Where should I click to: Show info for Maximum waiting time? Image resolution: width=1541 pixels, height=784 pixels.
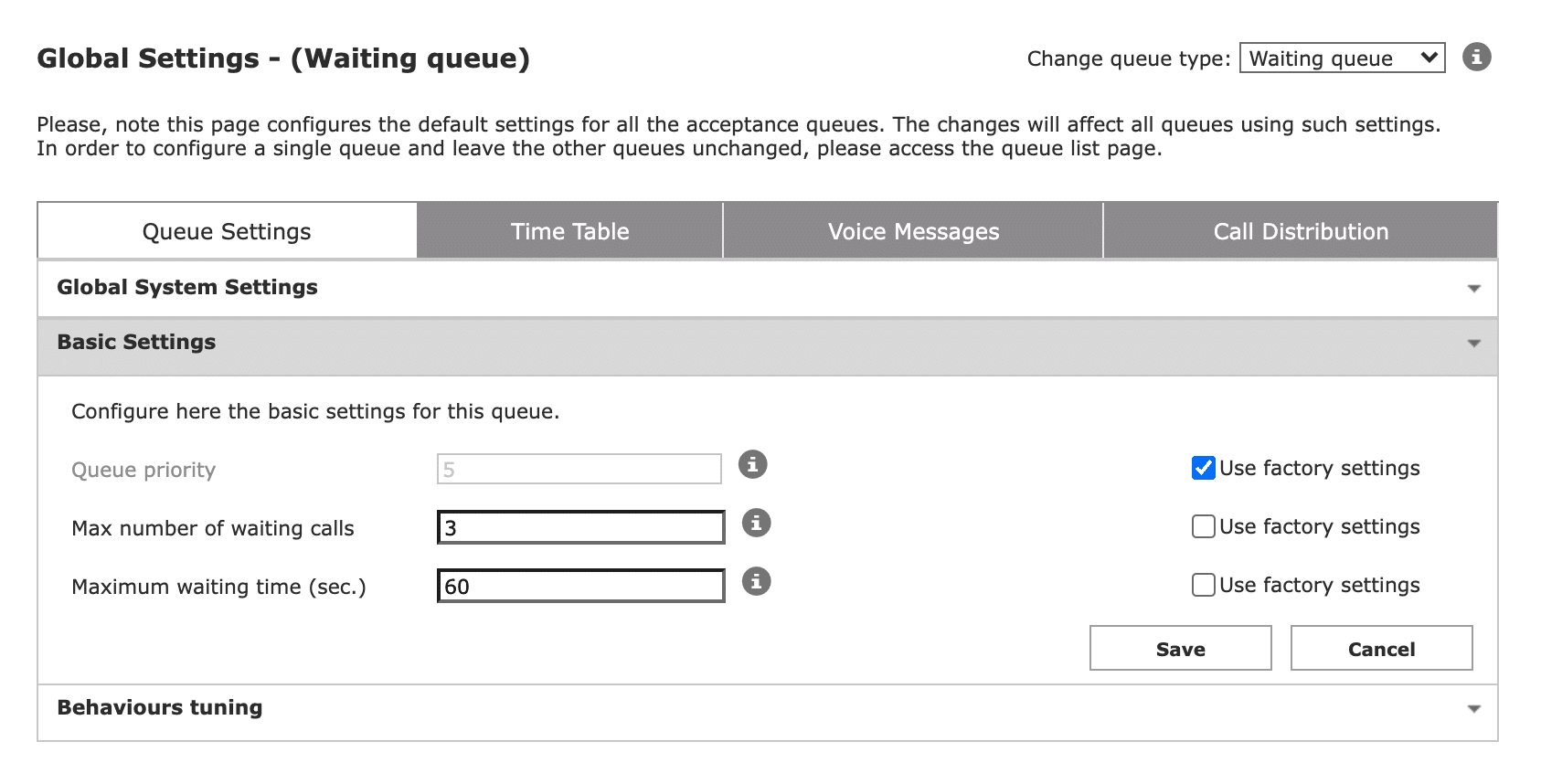[x=756, y=582]
